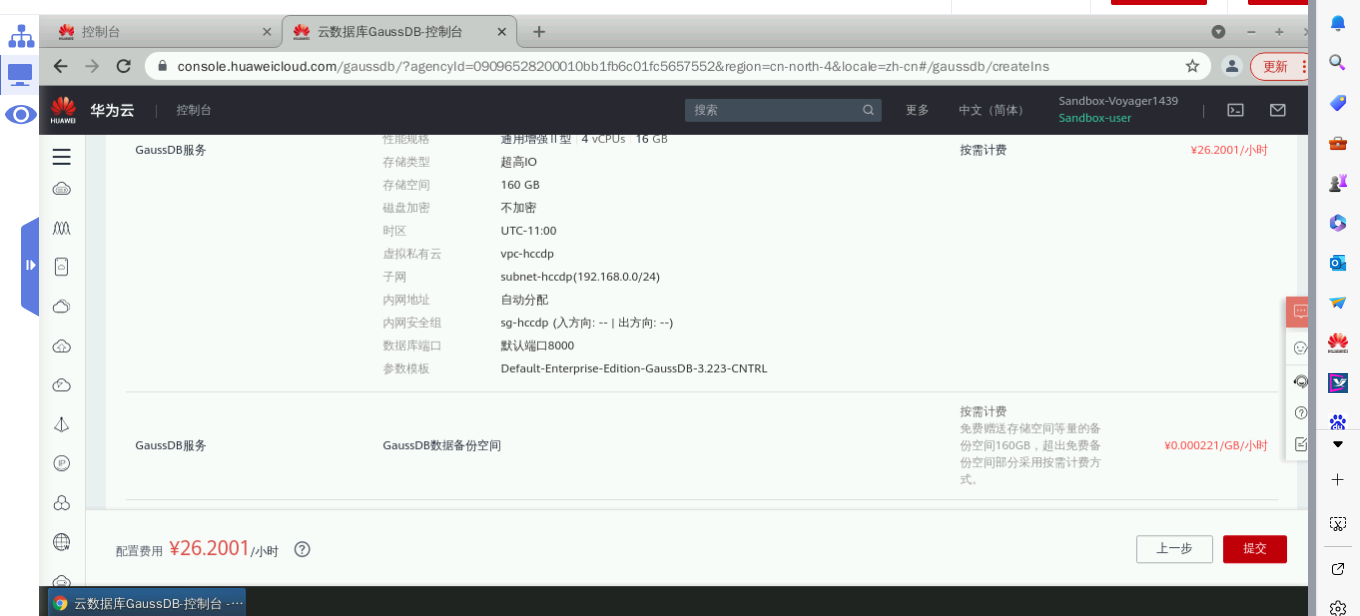Click the network hierarchy icon at far left
Viewport: 1360px width, 616px height.
(x=21, y=37)
